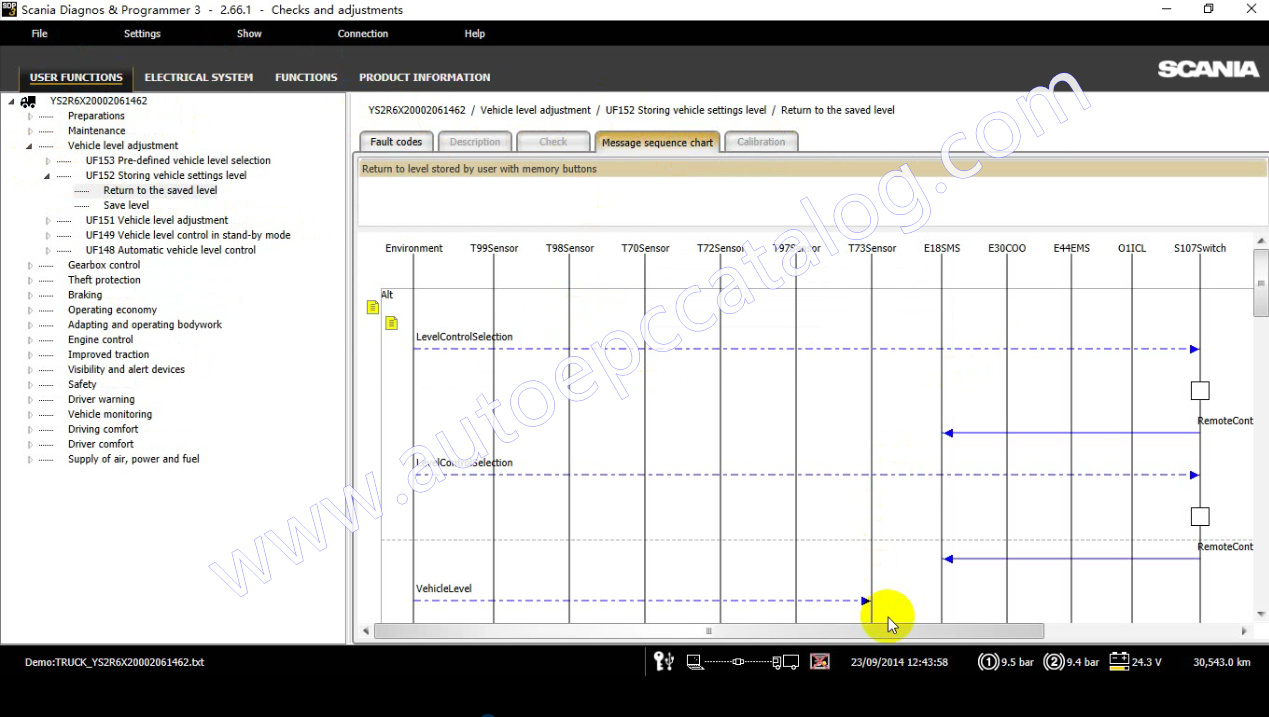Select Engine control in the tree
This screenshot has height=717, width=1269.
pos(100,340)
